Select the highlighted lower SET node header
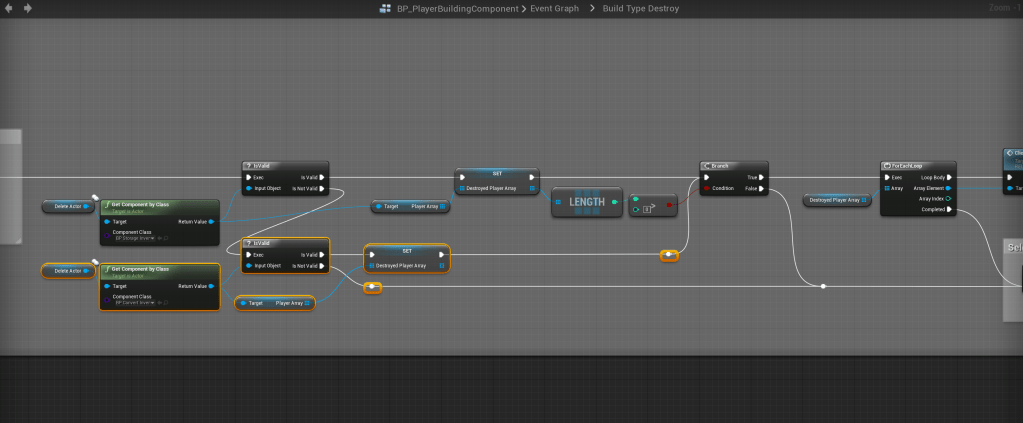This screenshot has width=1023, height=423. point(407,251)
